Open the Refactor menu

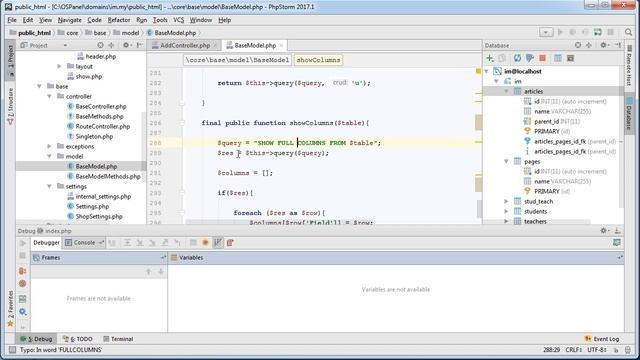(119, 20)
